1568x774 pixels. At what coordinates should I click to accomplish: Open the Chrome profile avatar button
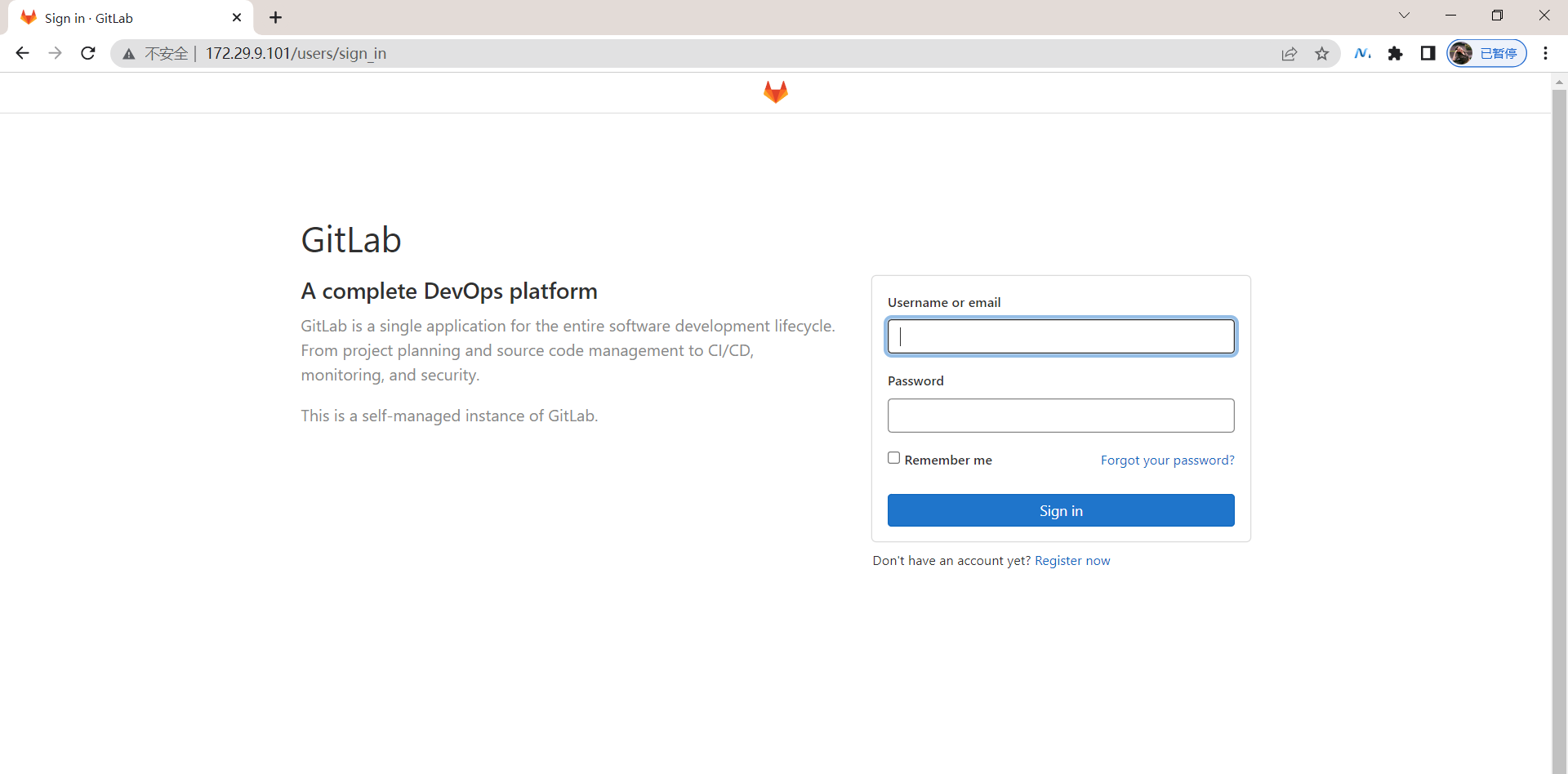pyautogui.click(x=1486, y=53)
